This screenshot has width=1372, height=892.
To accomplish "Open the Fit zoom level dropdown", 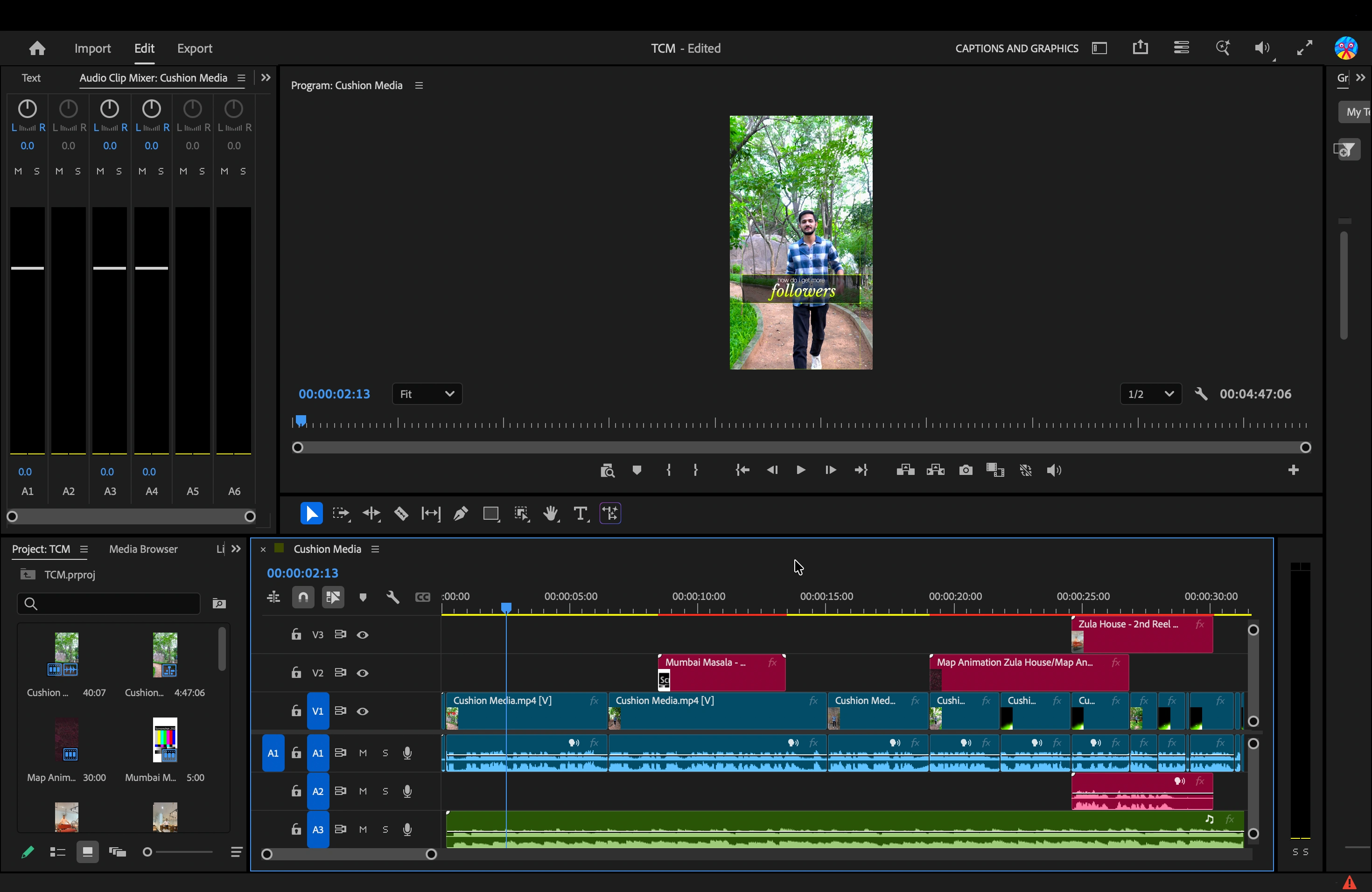I will 427,394.
